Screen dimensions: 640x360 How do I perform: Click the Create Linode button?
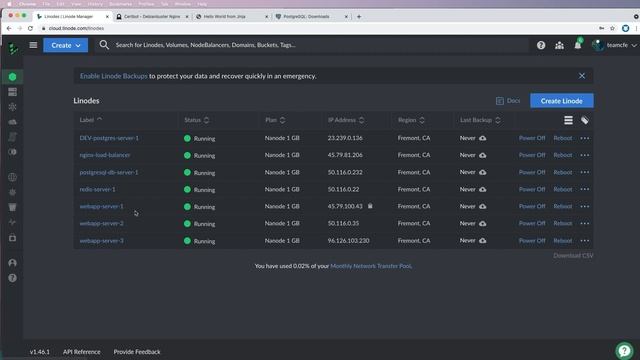[x=562, y=101]
